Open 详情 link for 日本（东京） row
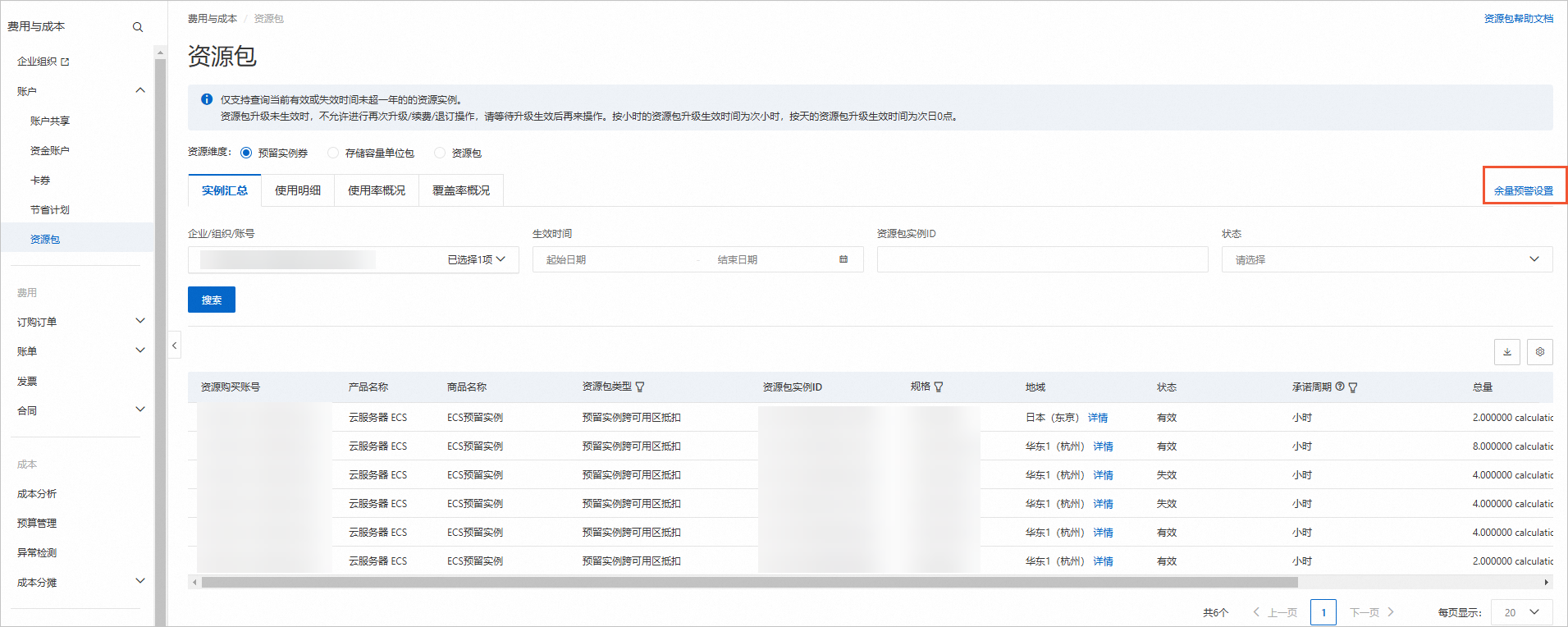Image resolution: width=1568 pixels, height=627 pixels. tap(1098, 417)
